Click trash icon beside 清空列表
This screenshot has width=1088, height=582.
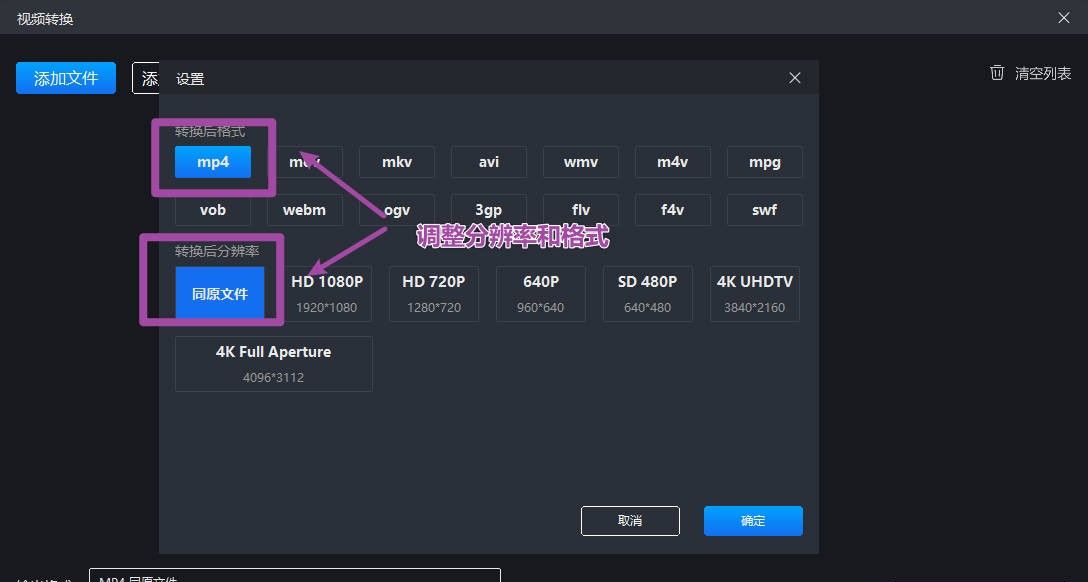[997, 73]
